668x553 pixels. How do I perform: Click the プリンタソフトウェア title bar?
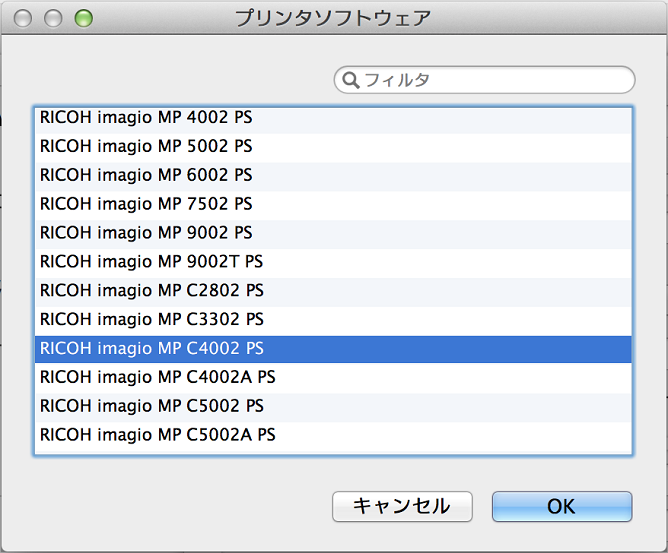(x=333, y=18)
